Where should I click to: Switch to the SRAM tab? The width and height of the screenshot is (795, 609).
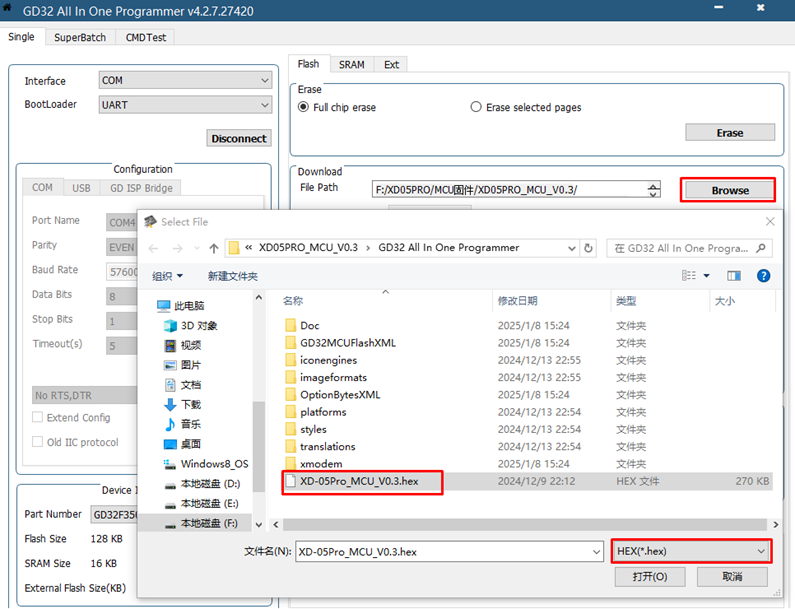pyautogui.click(x=351, y=64)
